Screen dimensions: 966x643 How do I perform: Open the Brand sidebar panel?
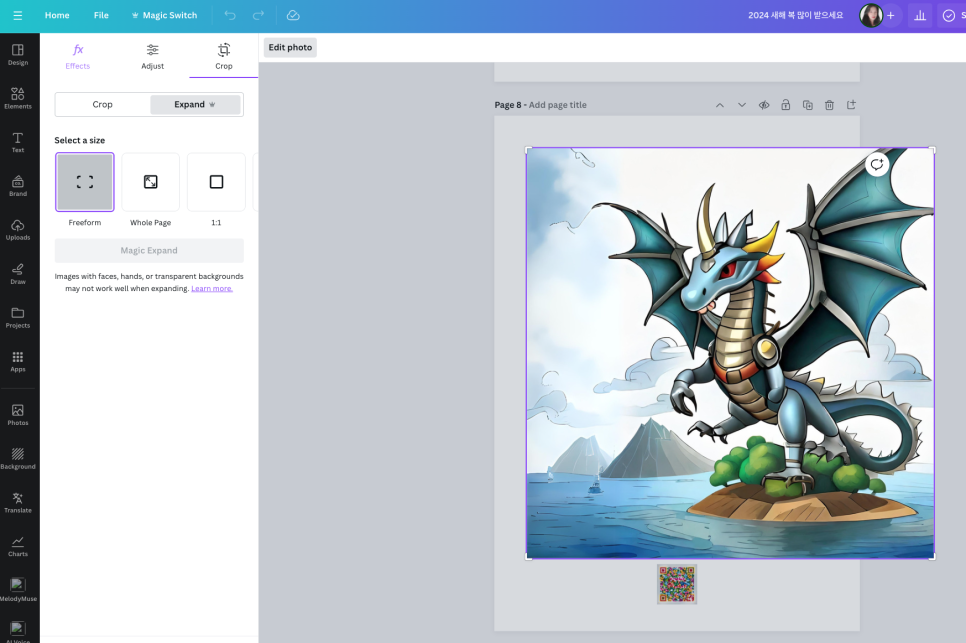click(18, 186)
